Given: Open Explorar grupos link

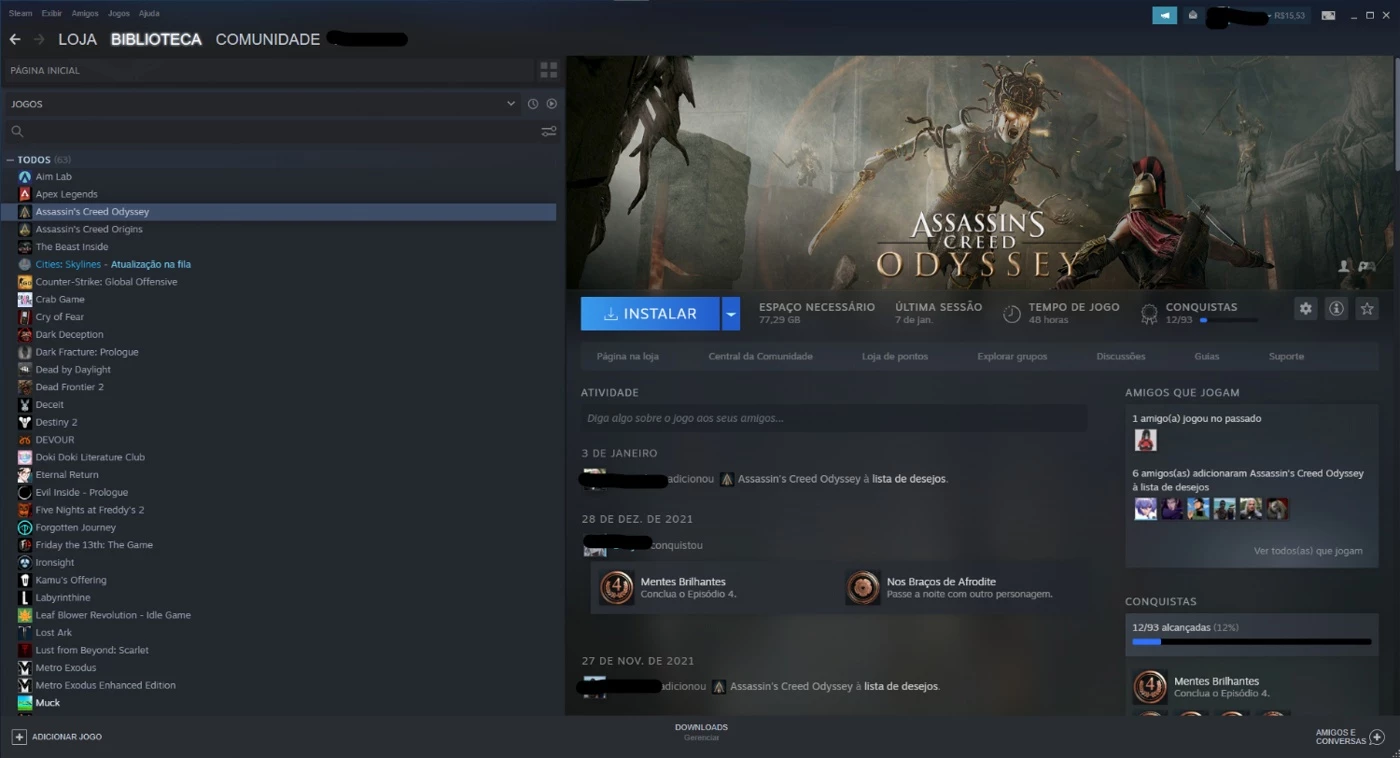Looking at the screenshot, I should point(1012,356).
